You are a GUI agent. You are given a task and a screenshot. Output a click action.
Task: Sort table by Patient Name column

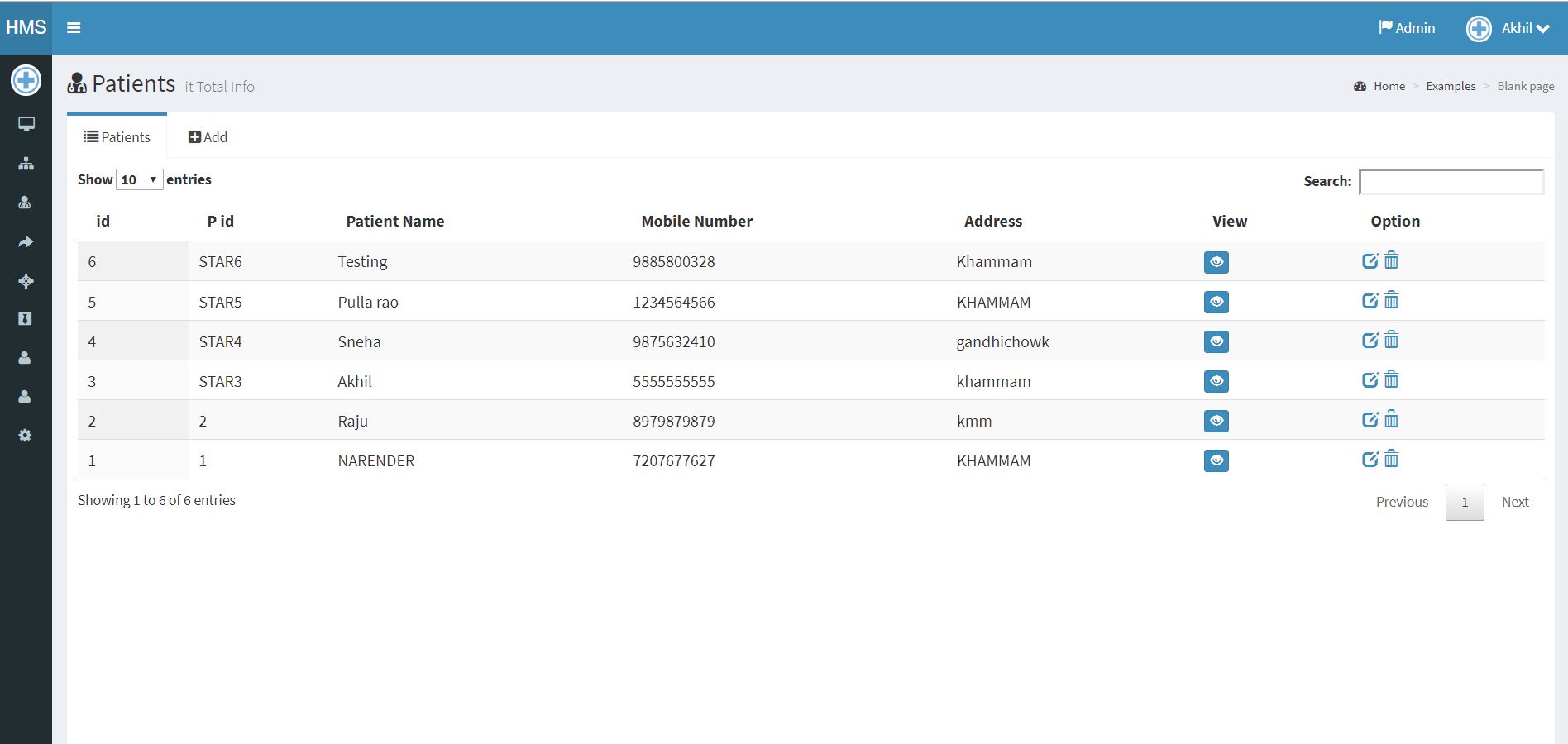(x=394, y=221)
